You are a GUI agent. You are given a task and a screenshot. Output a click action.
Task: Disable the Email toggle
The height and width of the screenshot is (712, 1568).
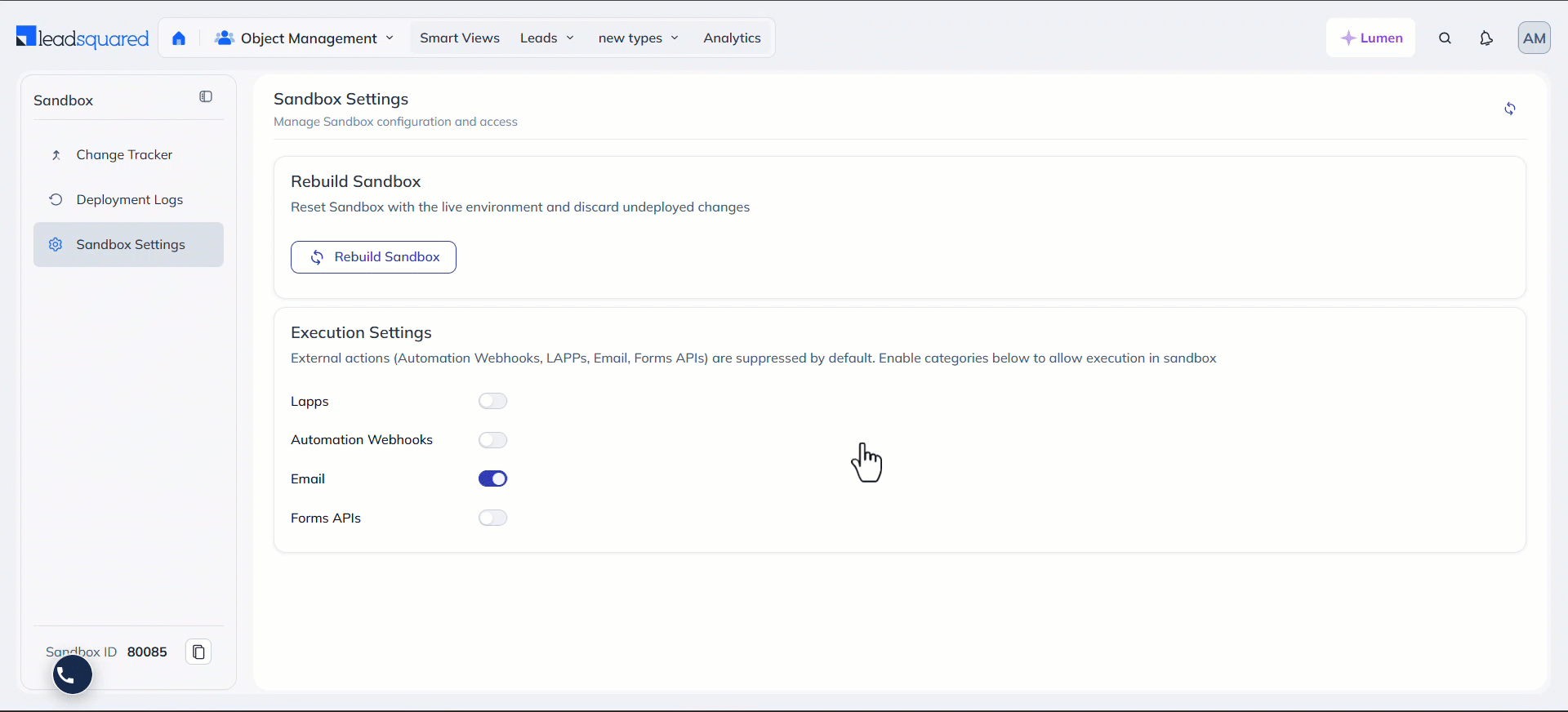pyautogui.click(x=493, y=478)
